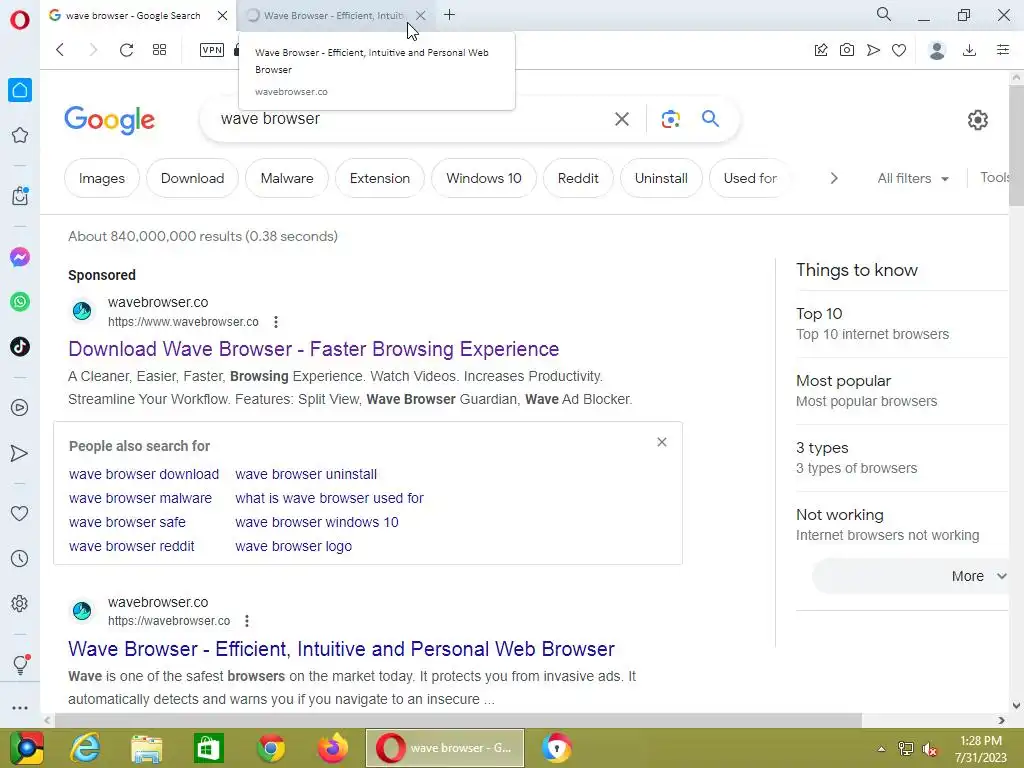Open the three-dot menu beside the sponsored wavebrowser.co URL
1024x768 pixels.
click(276, 322)
